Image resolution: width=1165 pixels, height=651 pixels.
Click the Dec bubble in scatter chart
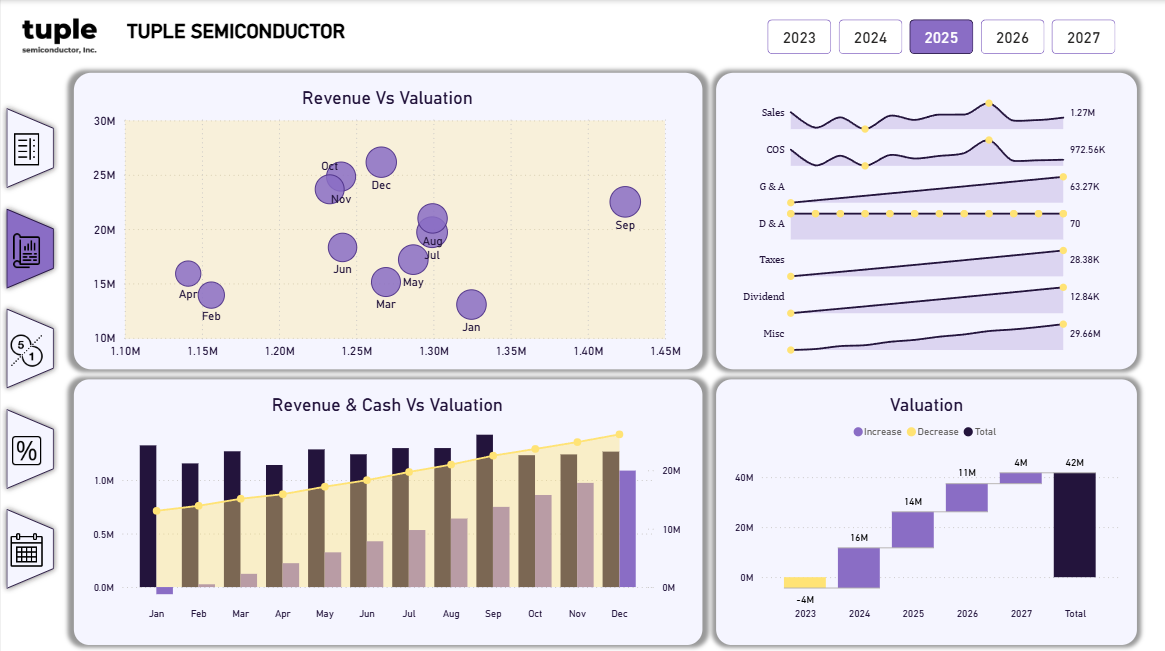click(381, 162)
